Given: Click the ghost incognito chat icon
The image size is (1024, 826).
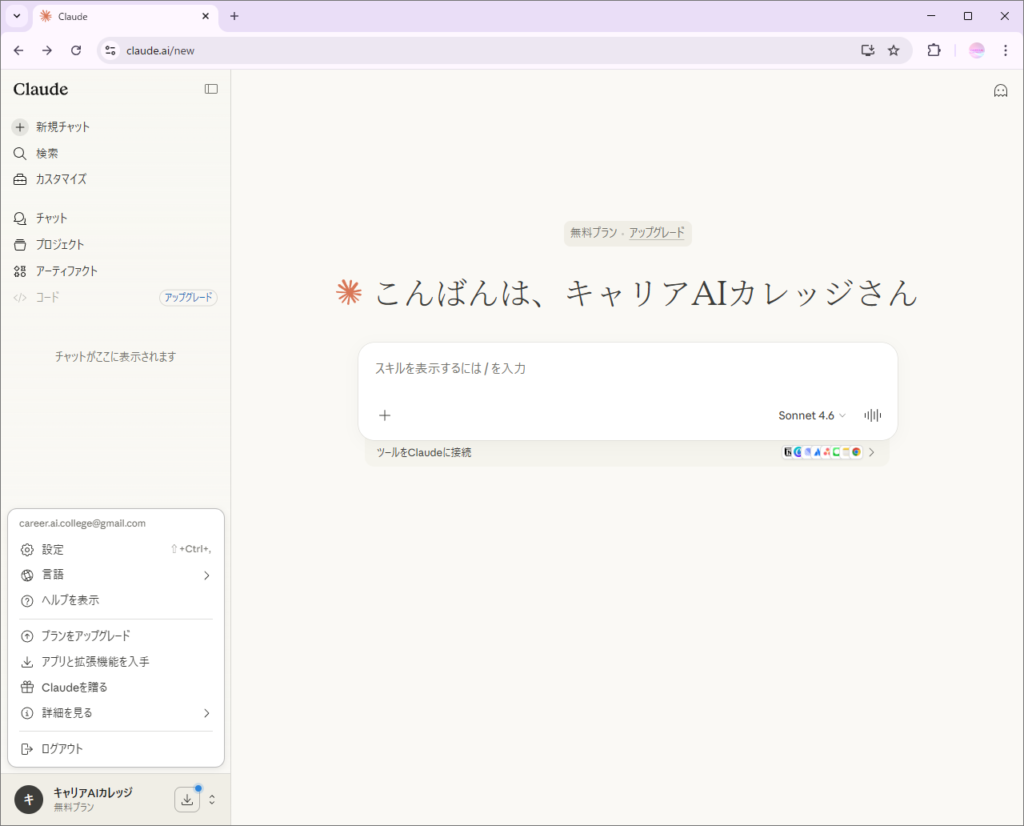Looking at the screenshot, I should point(1000,91).
